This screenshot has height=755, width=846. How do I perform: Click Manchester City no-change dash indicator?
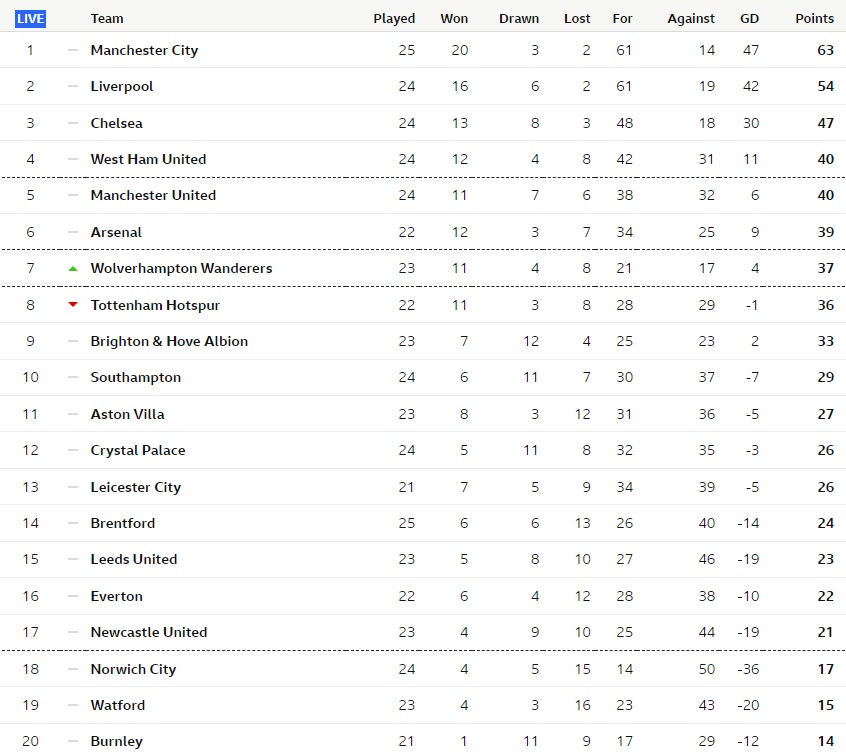73,50
